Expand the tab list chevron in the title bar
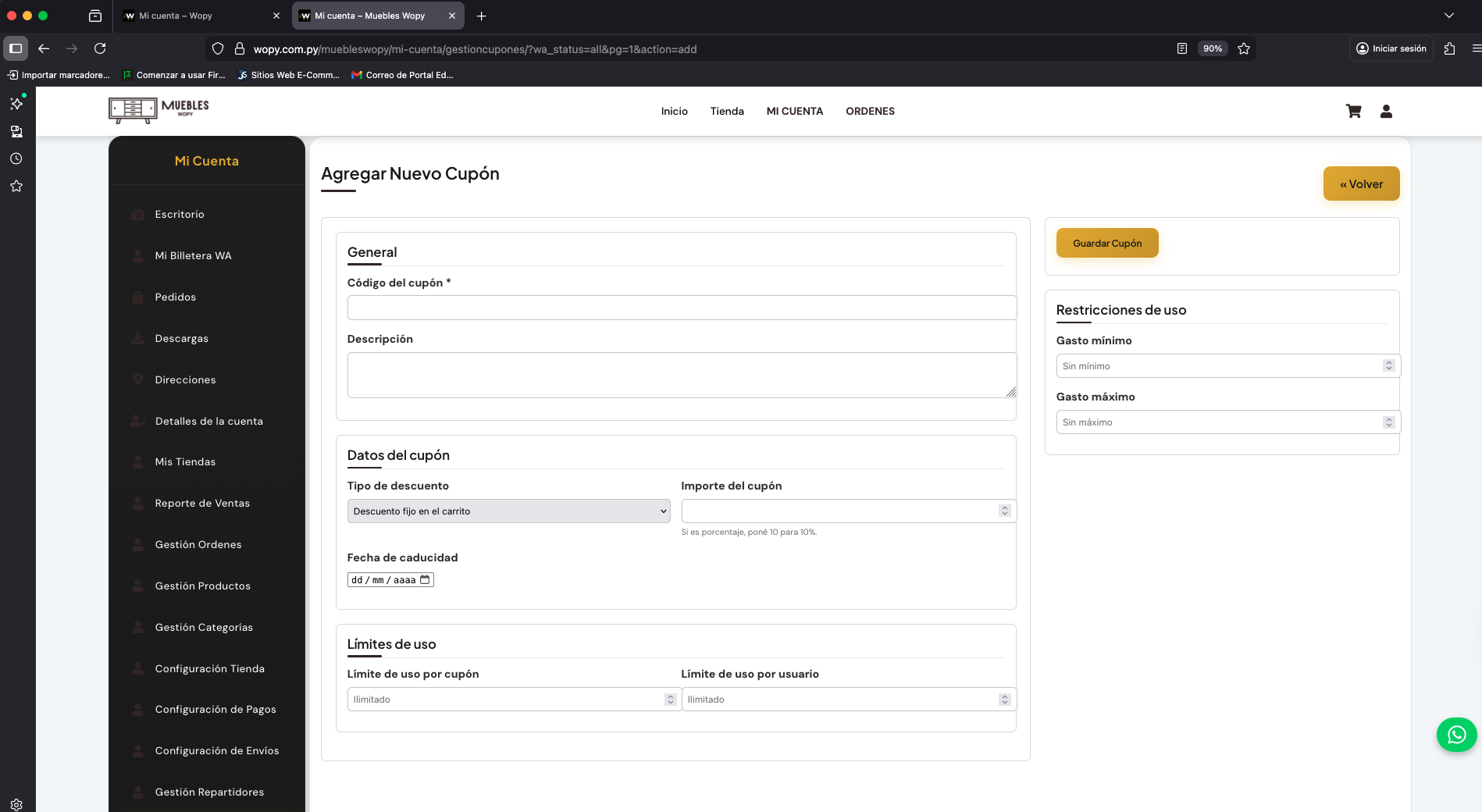1482x812 pixels. 1448,16
